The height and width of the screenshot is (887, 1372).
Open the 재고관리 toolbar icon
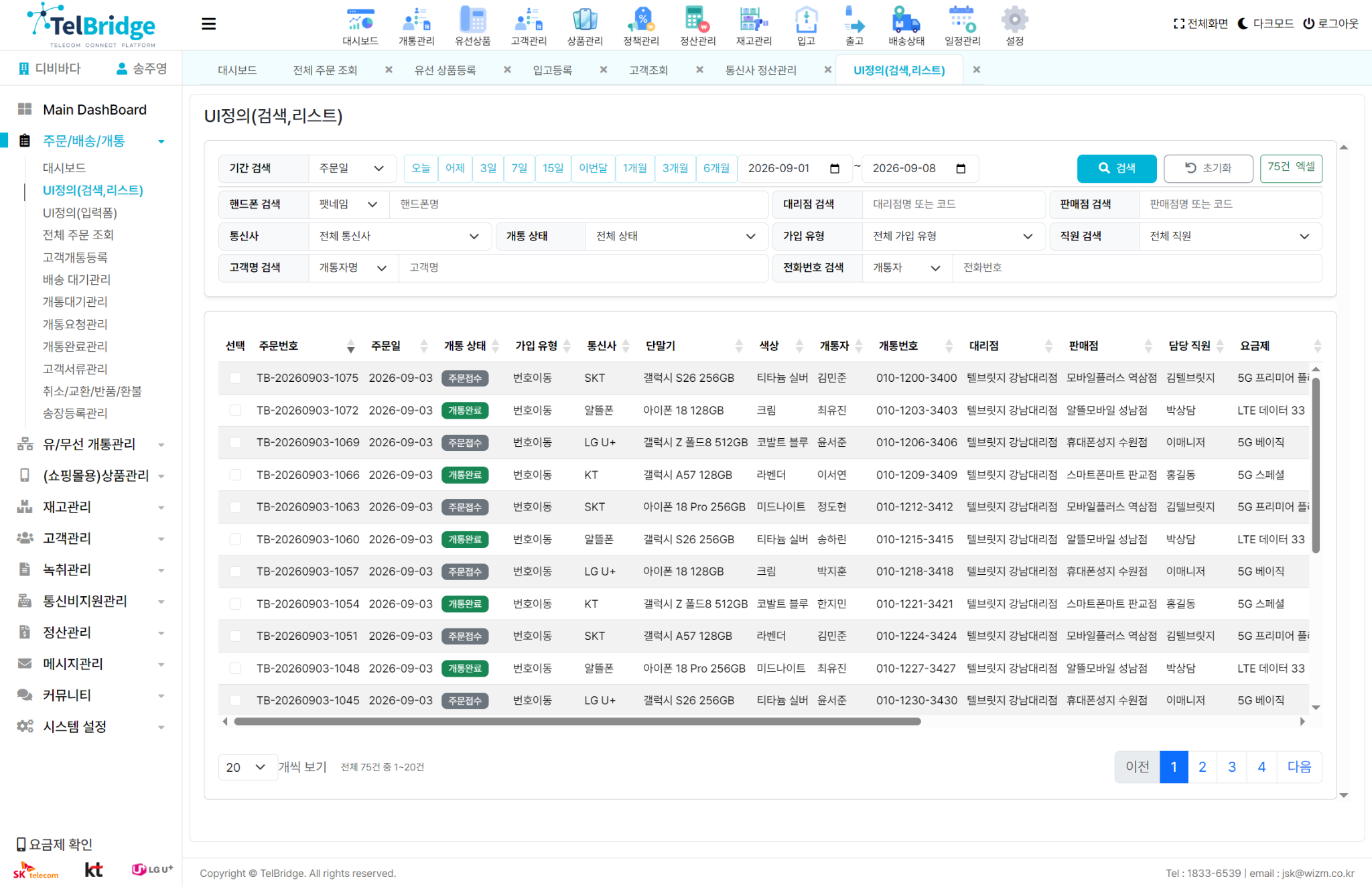(754, 26)
